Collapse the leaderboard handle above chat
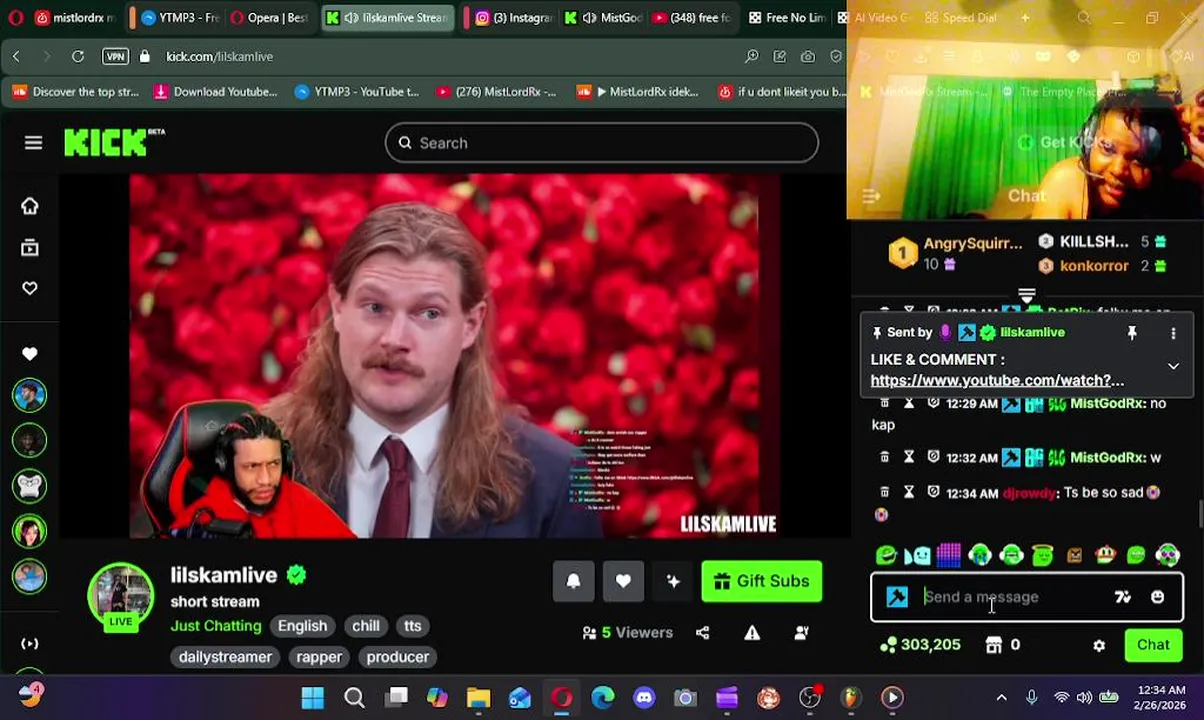The image size is (1204, 720). (1026, 295)
